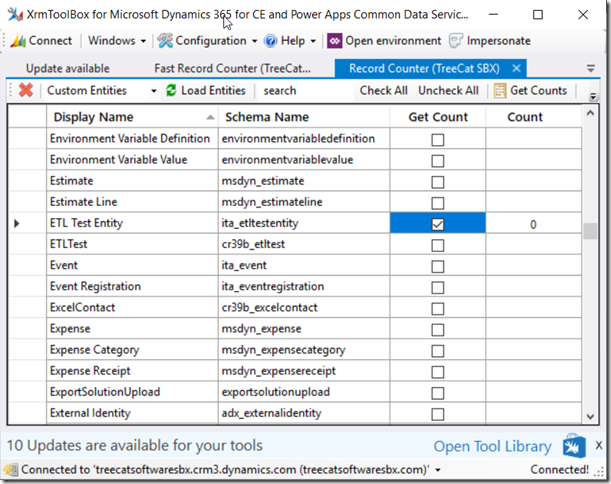Click the adx_externalidentity schema cell

click(304, 413)
